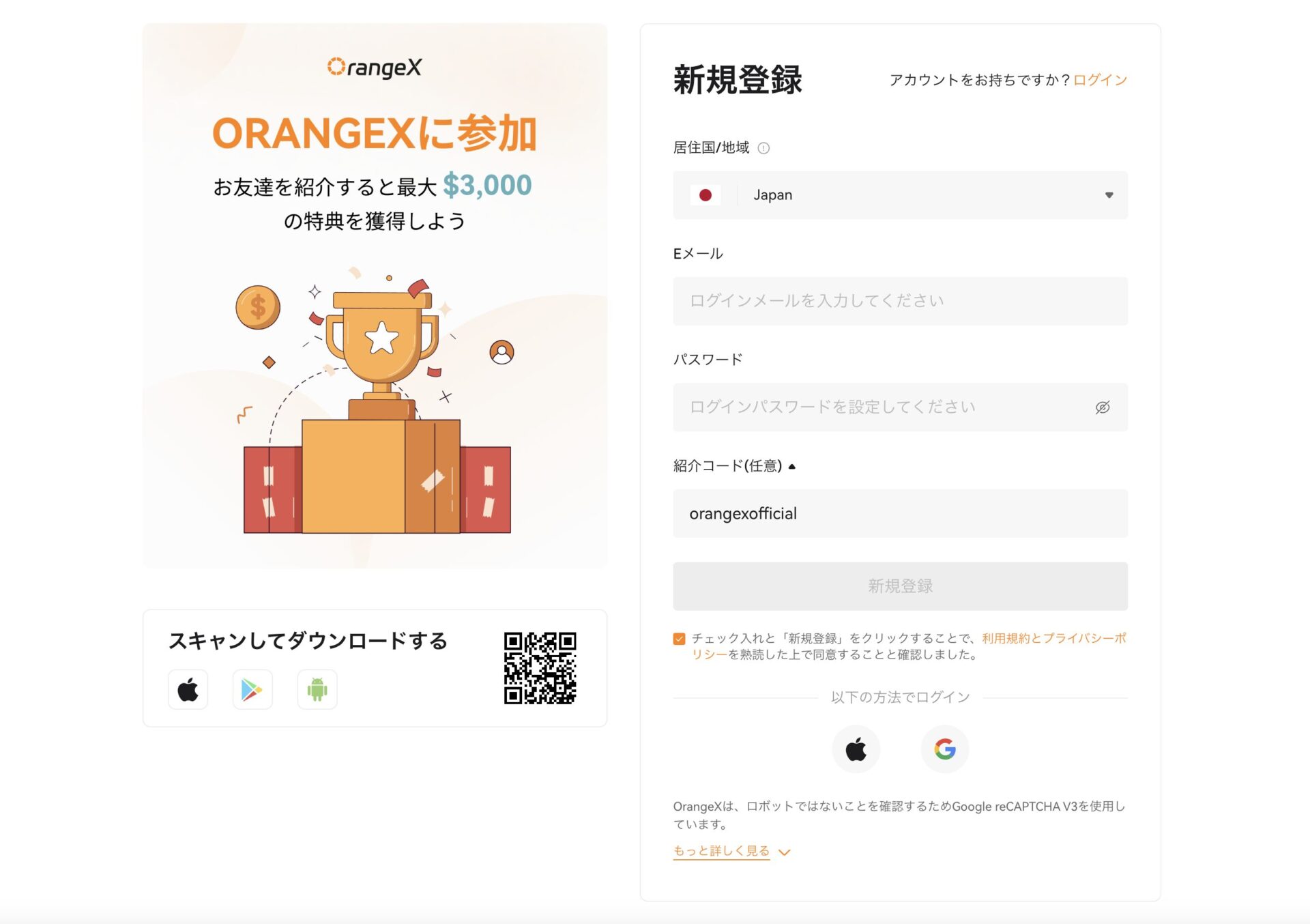Select the 新規登録 heading area
The height and width of the screenshot is (924, 1310).
pyautogui.click(x=738, y=79)
